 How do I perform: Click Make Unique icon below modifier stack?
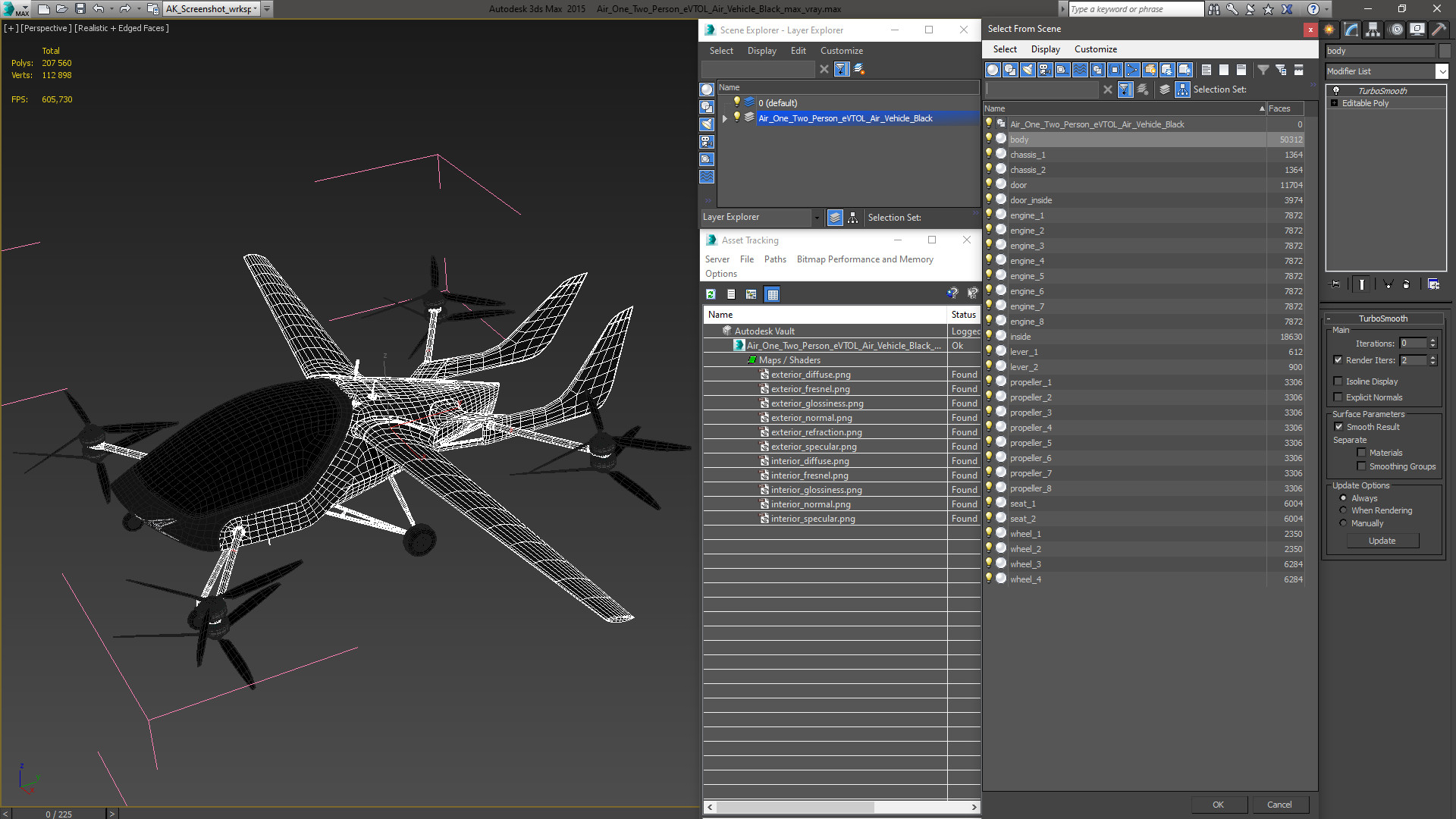(x=1388, y=284)
